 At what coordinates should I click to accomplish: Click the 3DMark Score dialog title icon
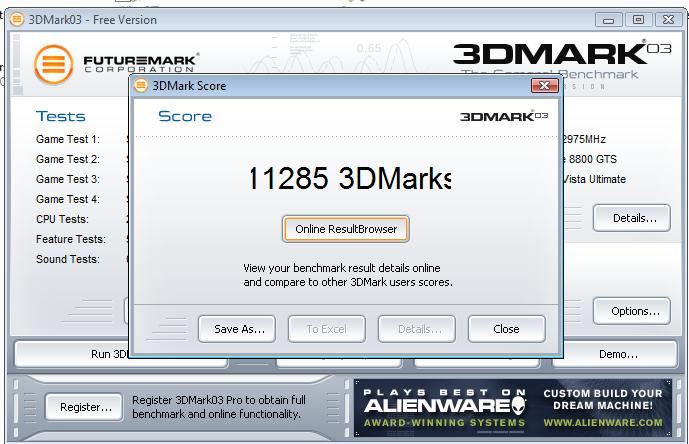(x=141, y=86)
